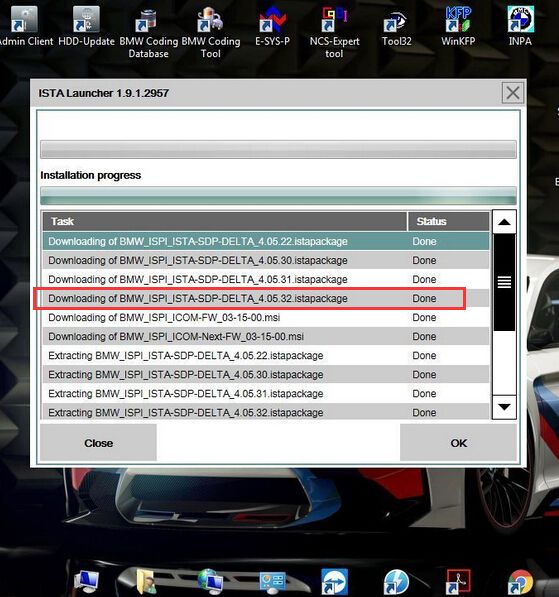Select the Downloading DELTA_4.05.32 row
Viewport: 559px width, 597px height.
pos(266,298)
